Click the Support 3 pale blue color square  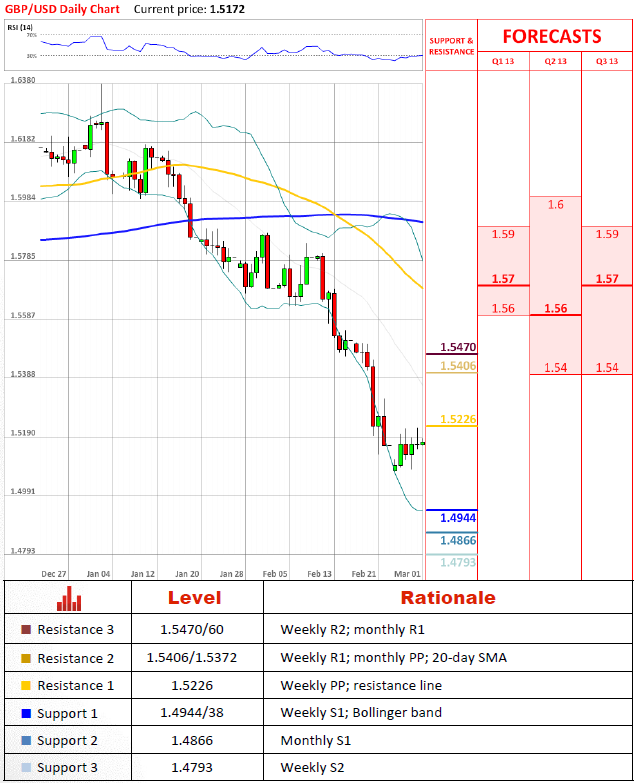coord(26,767)
